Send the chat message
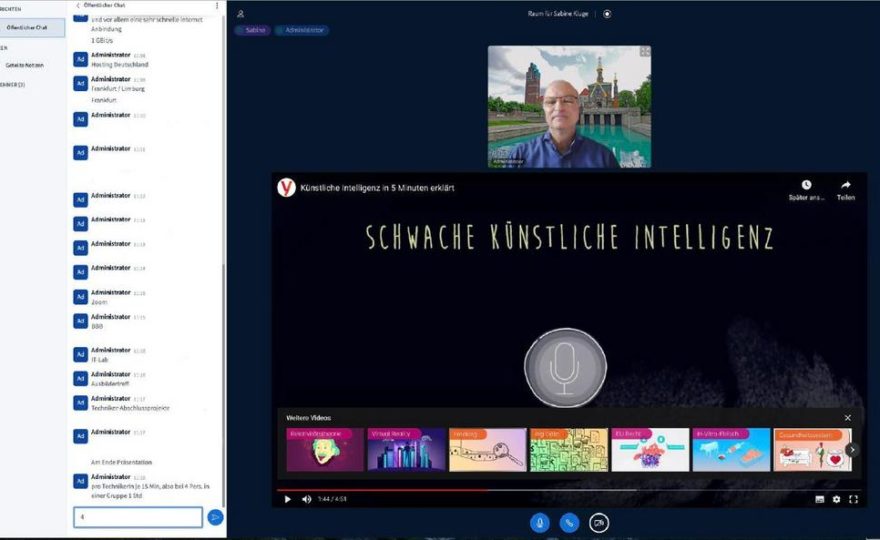The width and height of the screenshot is (880, 540). [215, 517]
